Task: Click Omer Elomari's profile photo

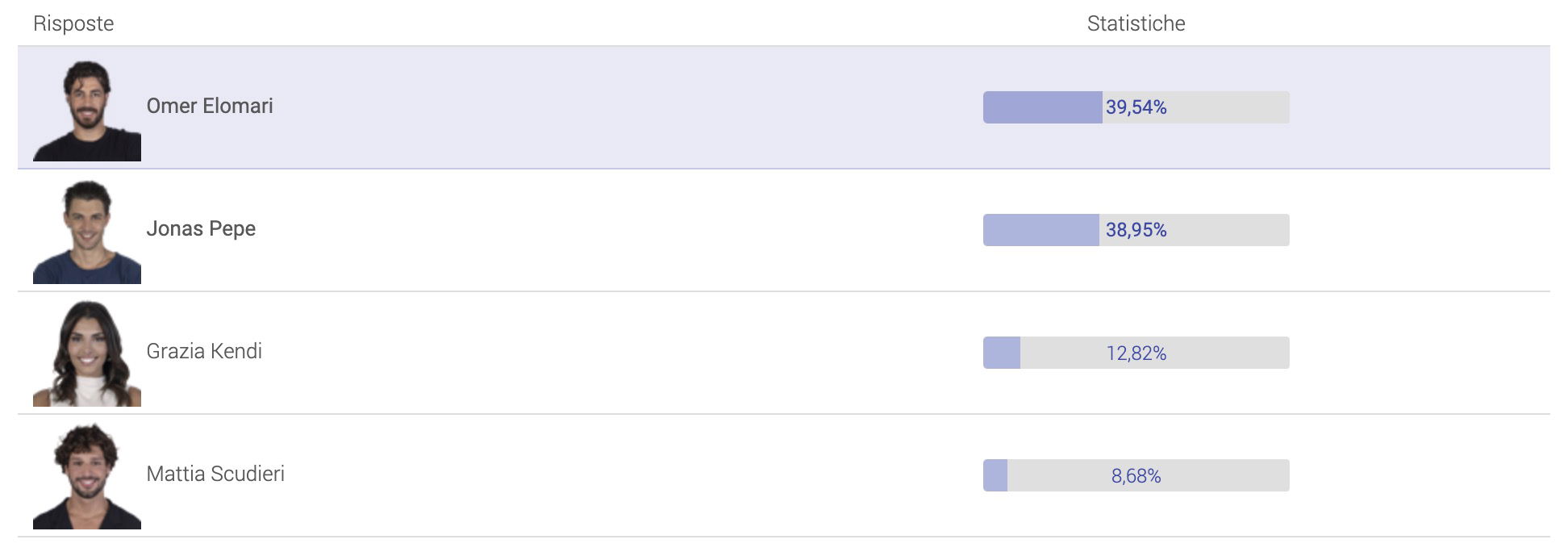Action: pyautogui.click(x=87, y=110)
